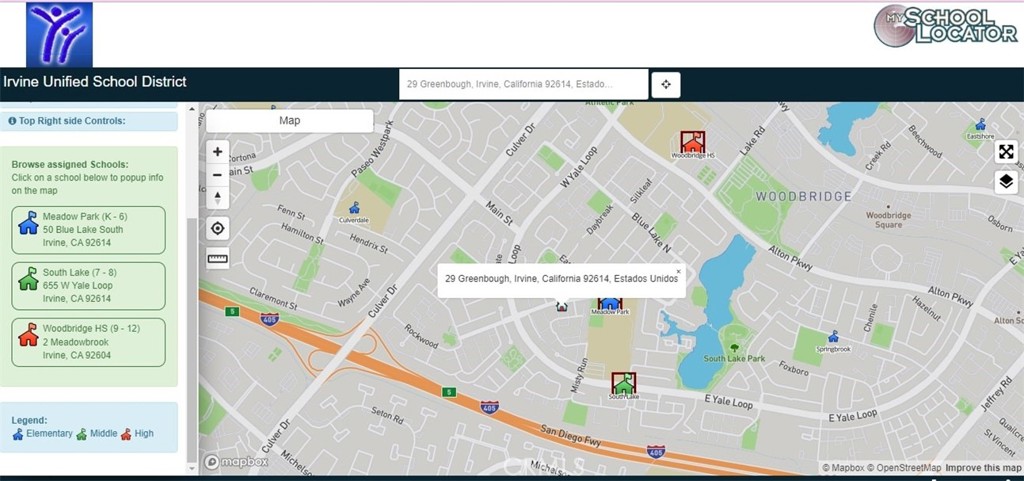Reset map bearing with compass button
The image size is (1024, 481).
tap(218, 197)
